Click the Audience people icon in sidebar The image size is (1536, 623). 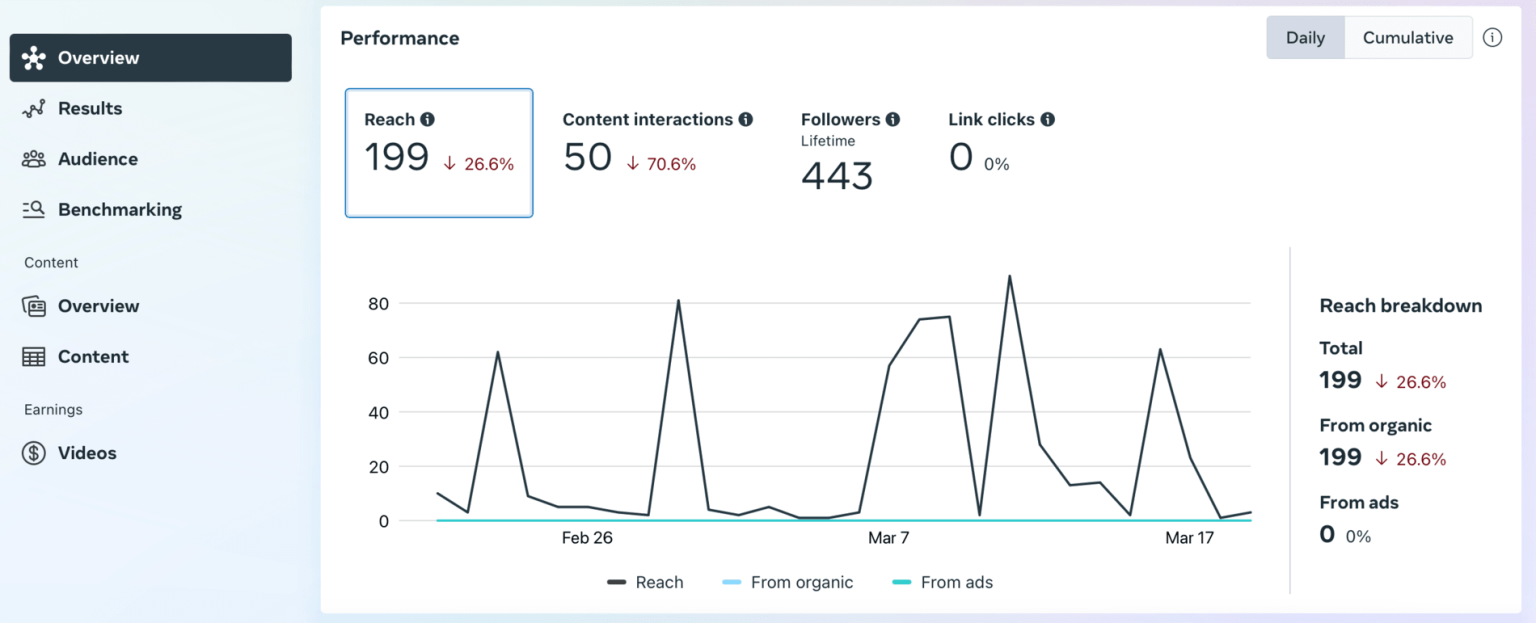(33, 158)
